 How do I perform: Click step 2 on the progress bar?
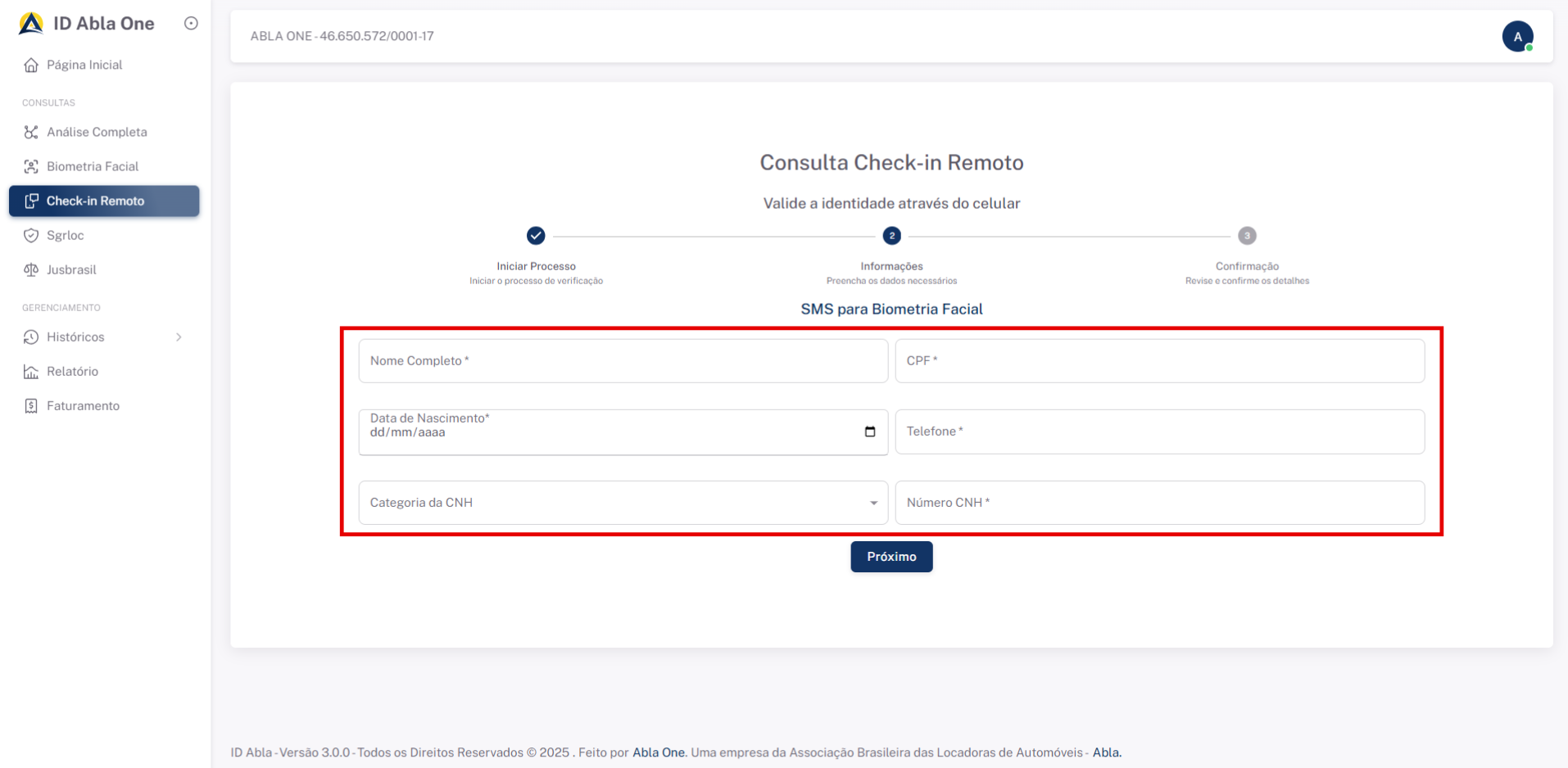891,236
